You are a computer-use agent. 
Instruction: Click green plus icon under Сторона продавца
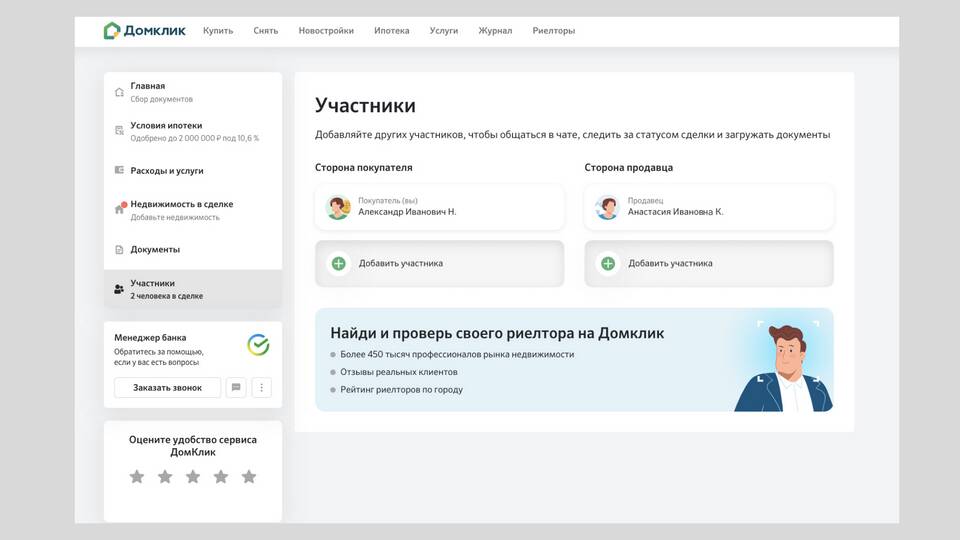point(608,263)
